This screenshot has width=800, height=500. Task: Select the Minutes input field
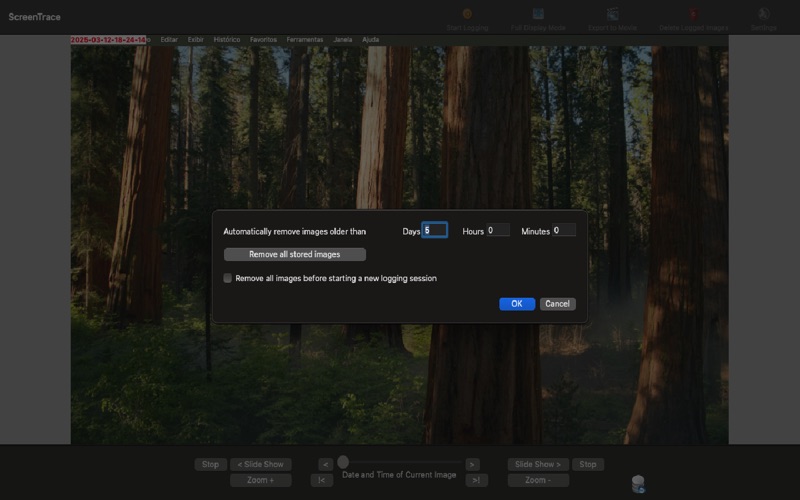(564, 230)
